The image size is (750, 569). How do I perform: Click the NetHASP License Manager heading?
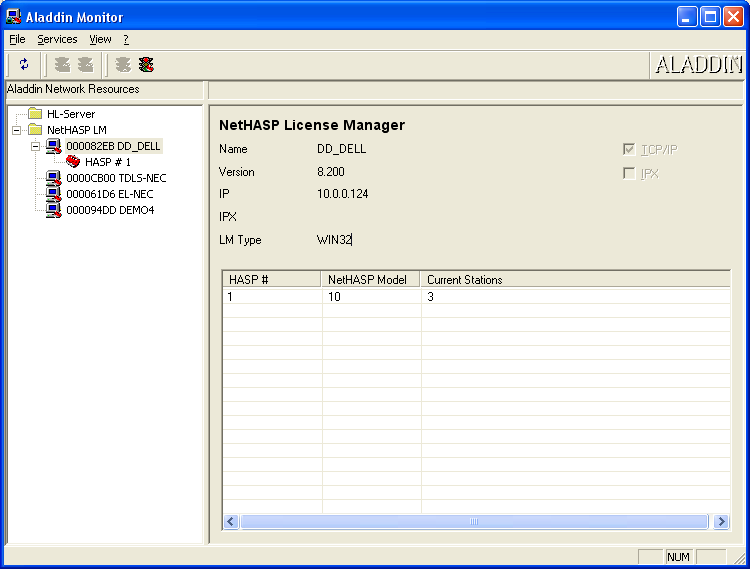(x=312, y=125)
